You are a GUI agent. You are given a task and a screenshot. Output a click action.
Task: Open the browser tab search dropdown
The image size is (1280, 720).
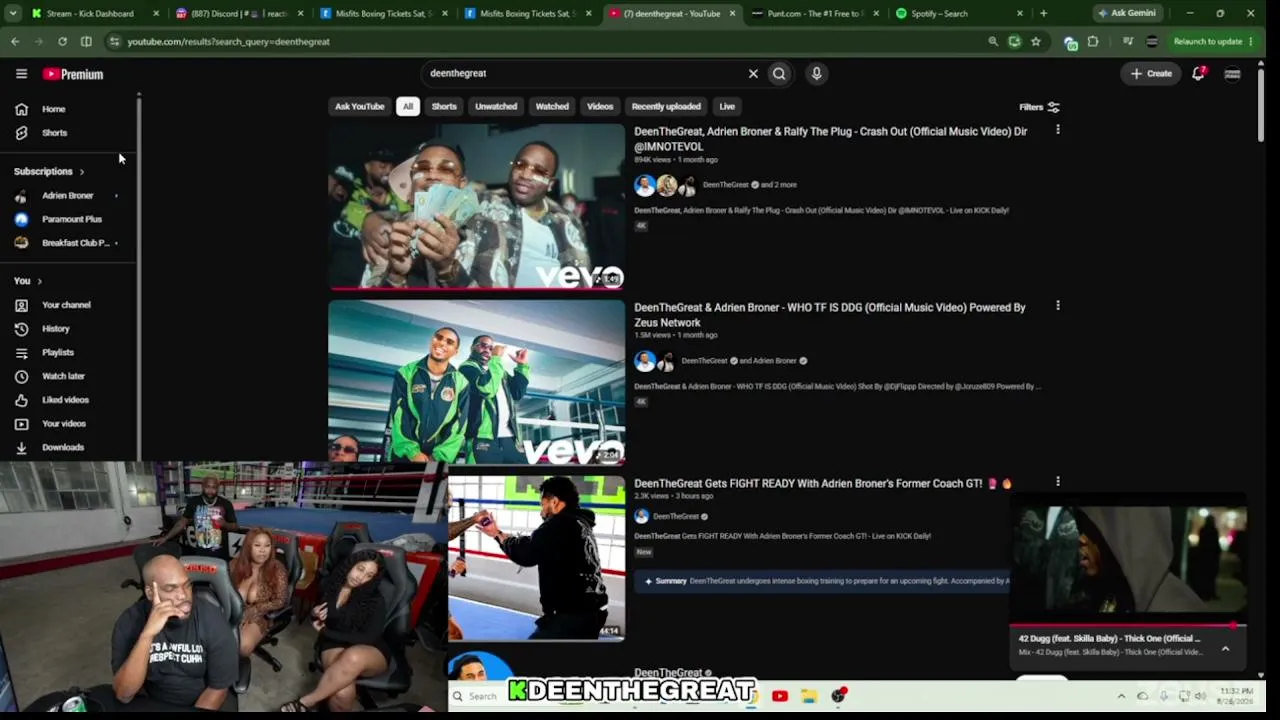point(13,13)
